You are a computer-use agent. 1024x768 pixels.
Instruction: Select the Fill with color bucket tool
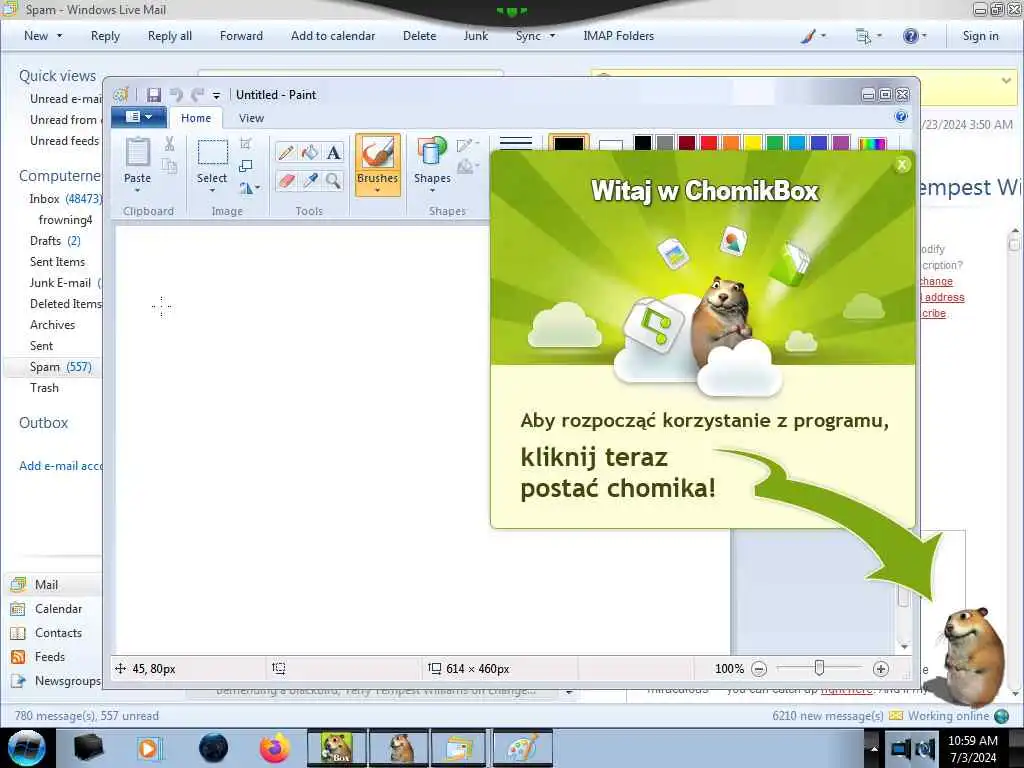click(x=310, y=153)
